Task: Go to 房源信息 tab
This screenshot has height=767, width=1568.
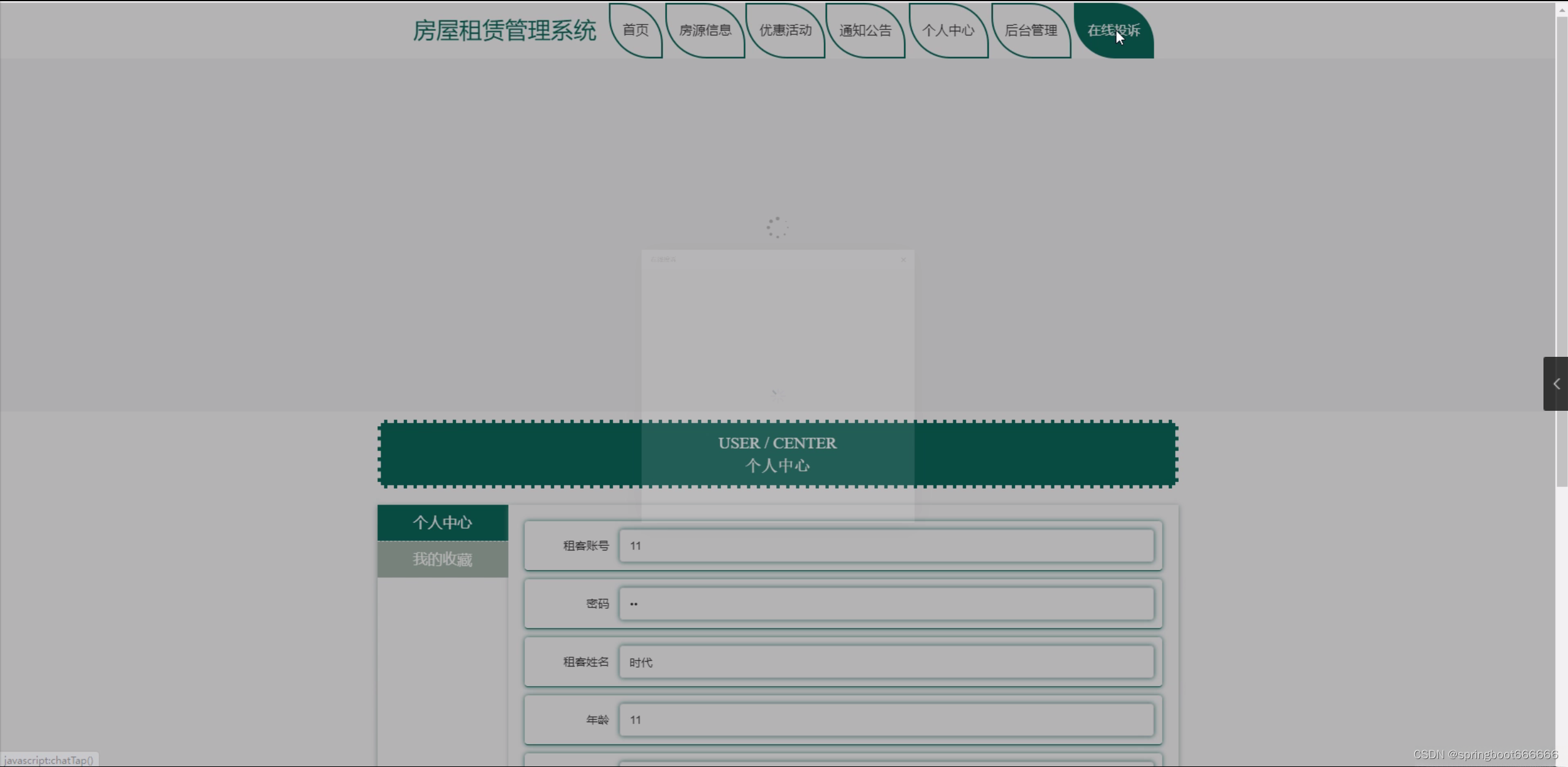Action: 705,31
